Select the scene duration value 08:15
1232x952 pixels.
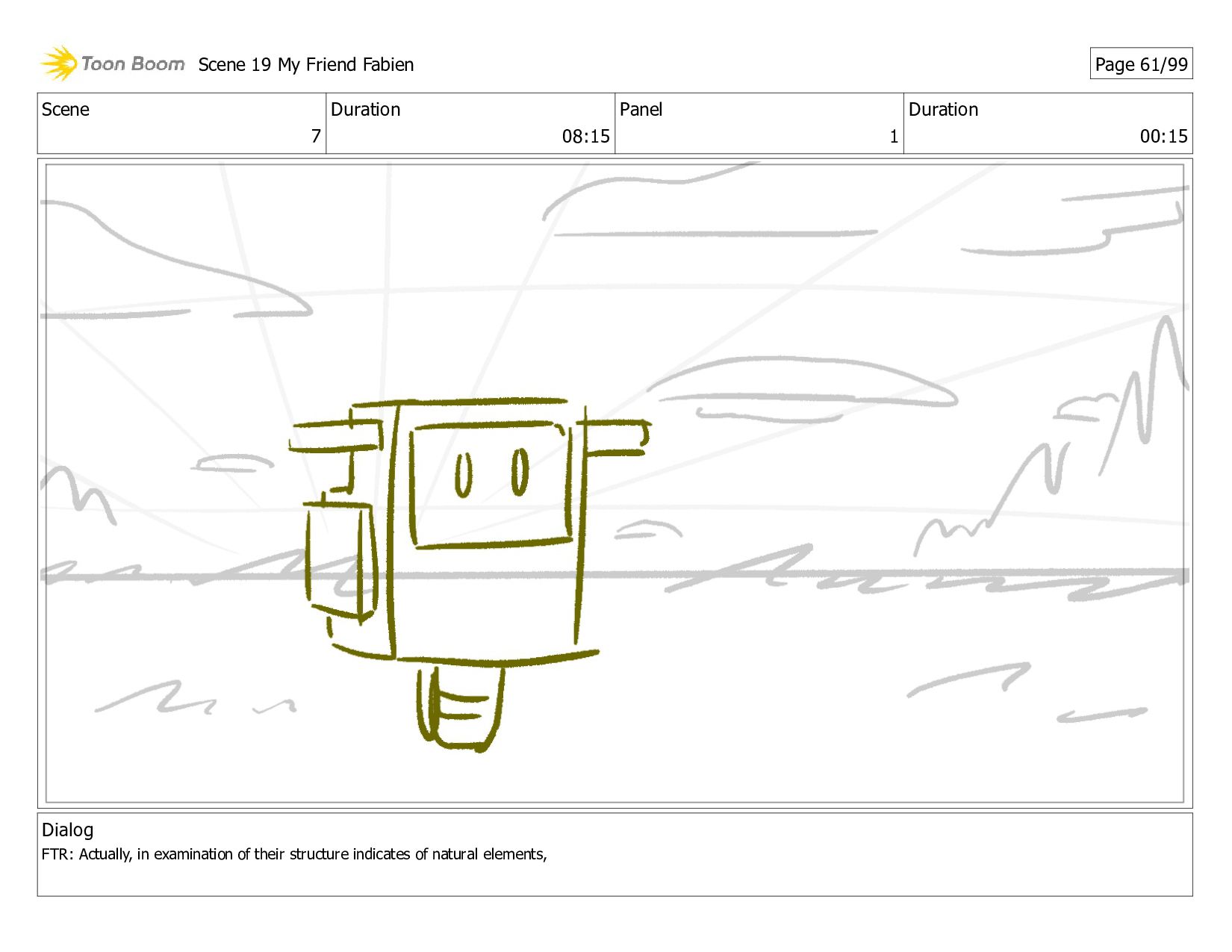pyautogui.click(x=585, y=137)
